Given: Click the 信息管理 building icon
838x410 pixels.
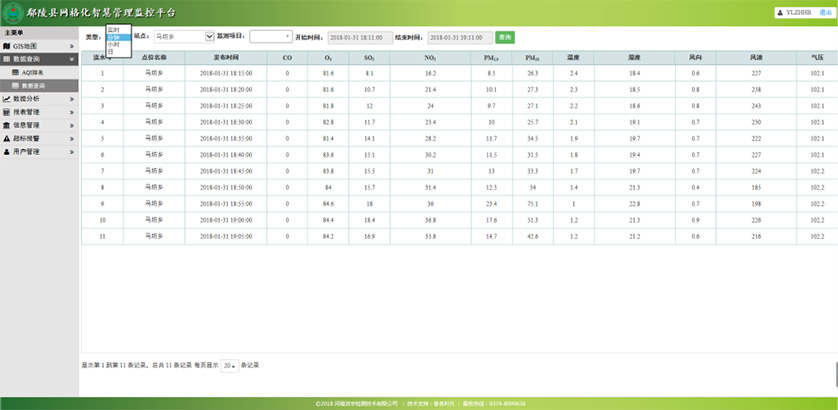Looking at the screenshot, I should click(6, 125).
